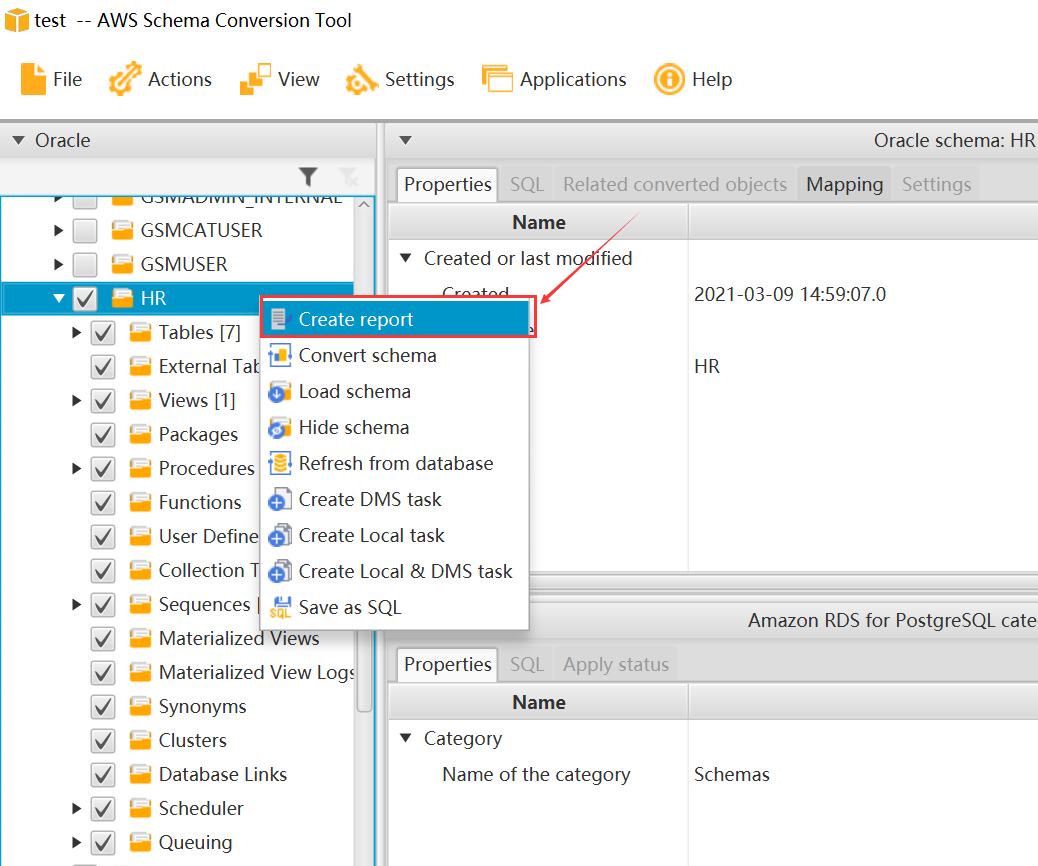Click the Create Local task icon
The image size is (1038, 866).
[280, 535]
